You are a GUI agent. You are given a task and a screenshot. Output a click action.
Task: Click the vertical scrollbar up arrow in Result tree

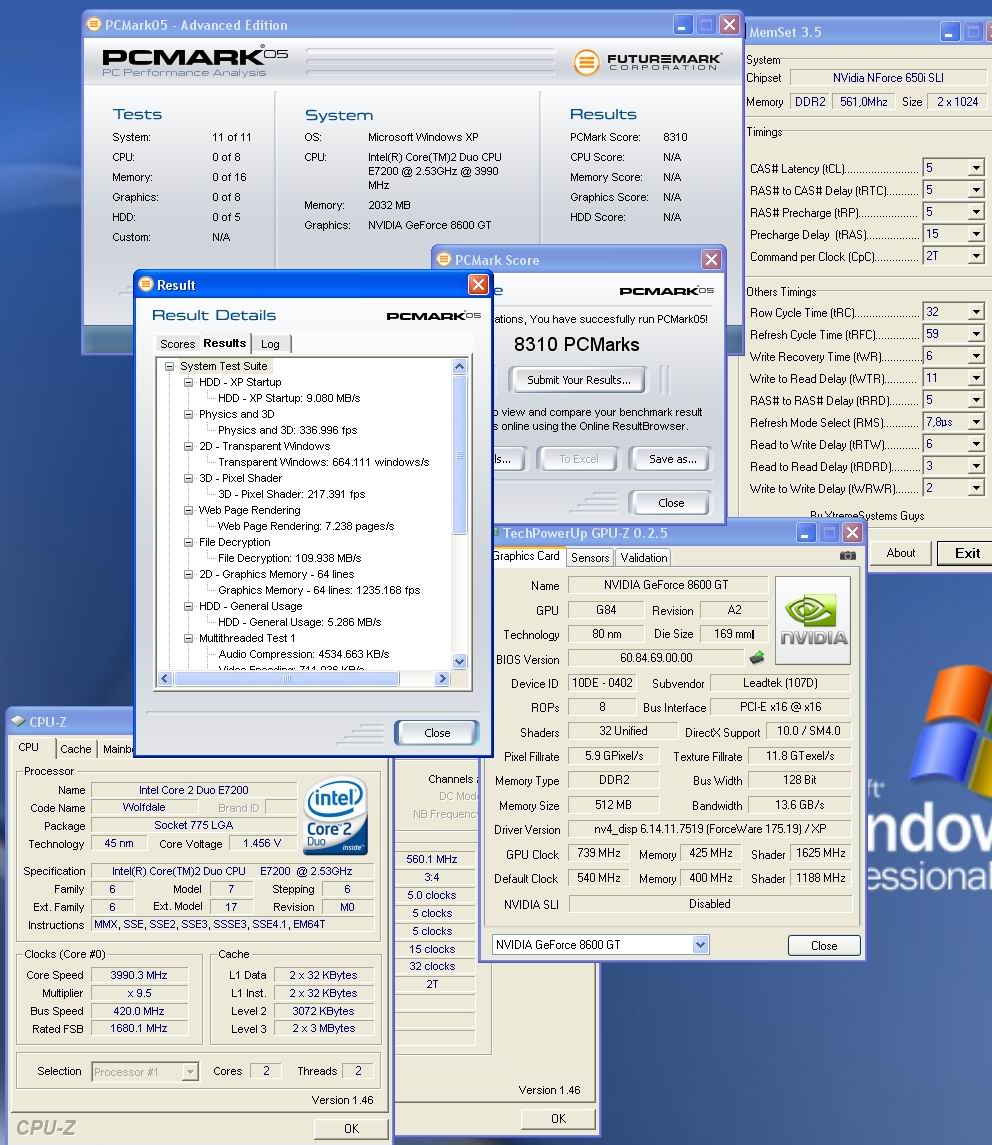tap(459, 367)
